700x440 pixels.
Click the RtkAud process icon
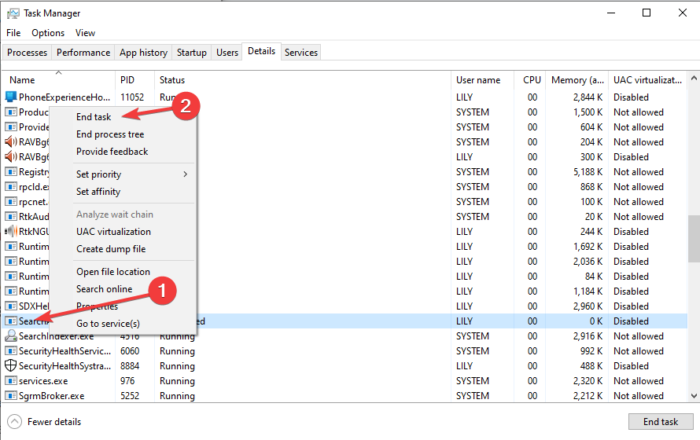coord(11,216)
